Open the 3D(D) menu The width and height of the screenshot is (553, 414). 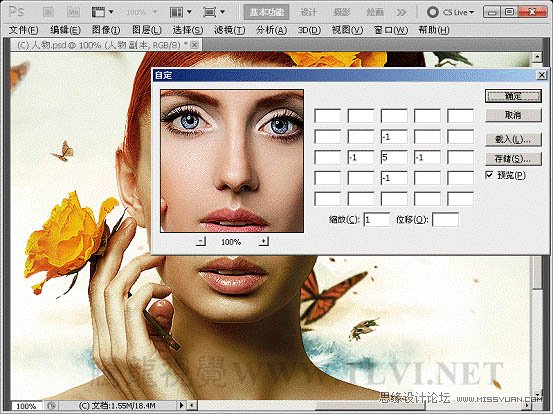[x=309, y=30]
